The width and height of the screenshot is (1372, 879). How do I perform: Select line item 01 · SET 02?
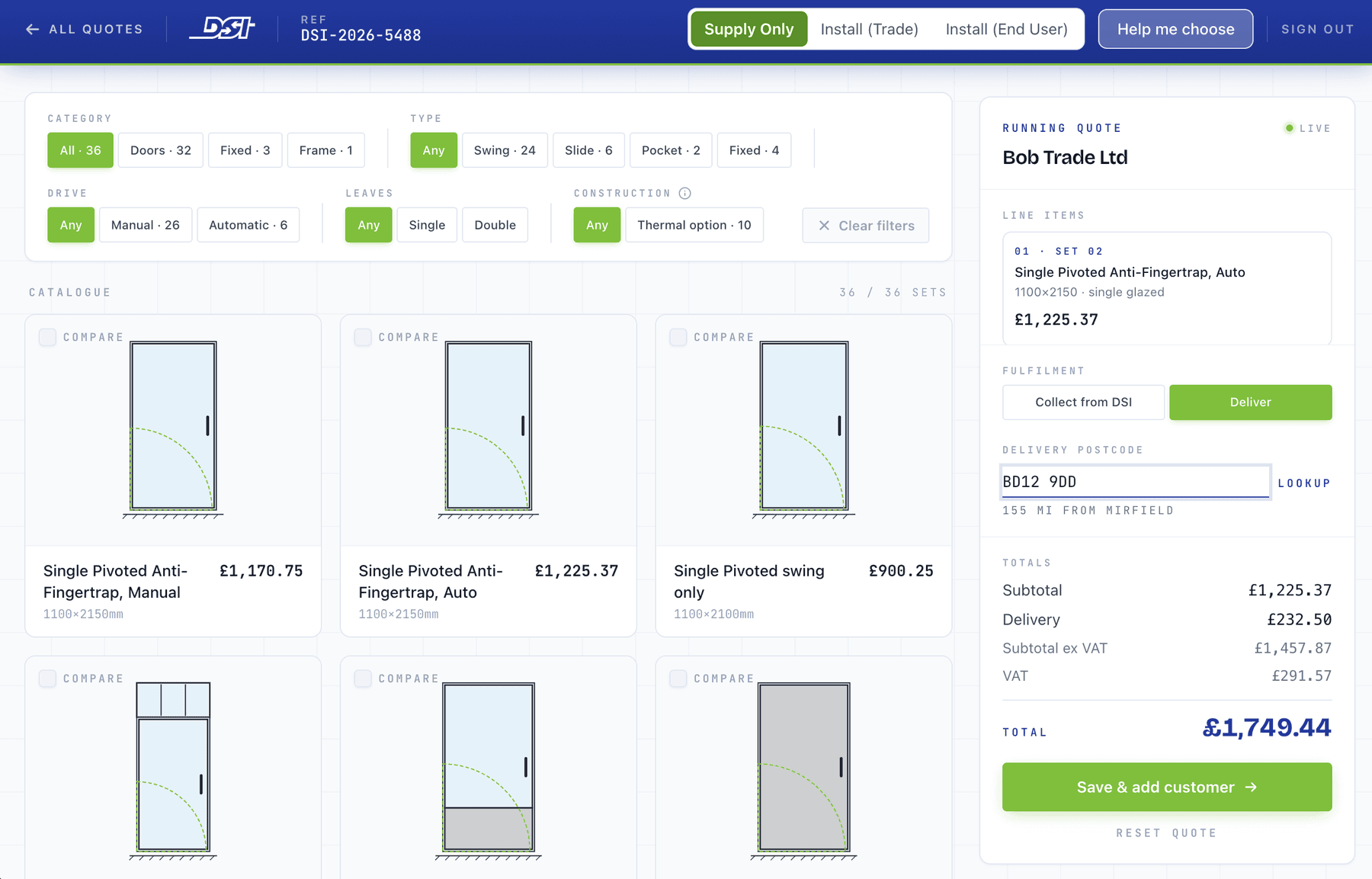coord(1167,288)
